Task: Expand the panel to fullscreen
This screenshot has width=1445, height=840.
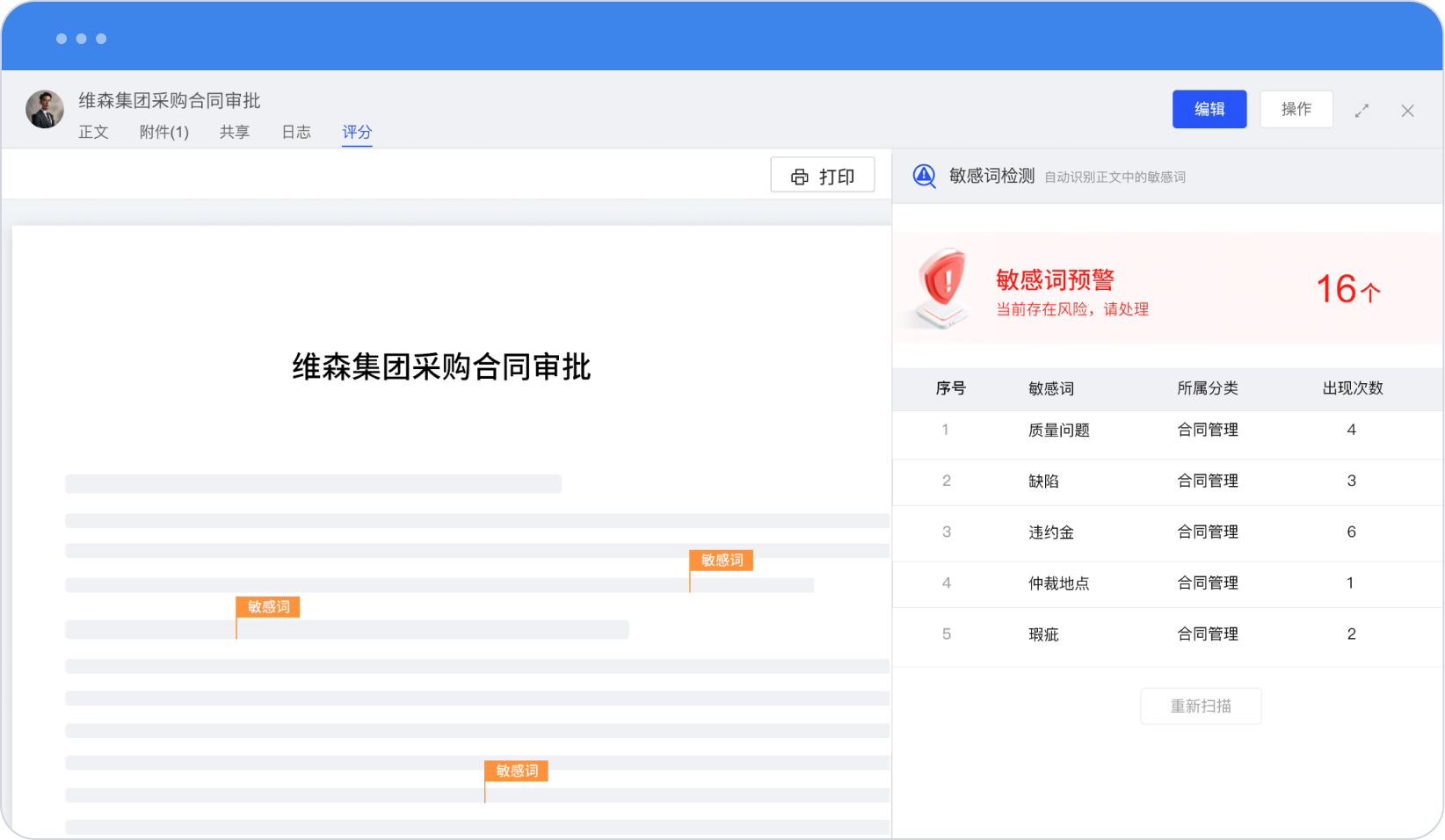Action: pos(1361,111)
